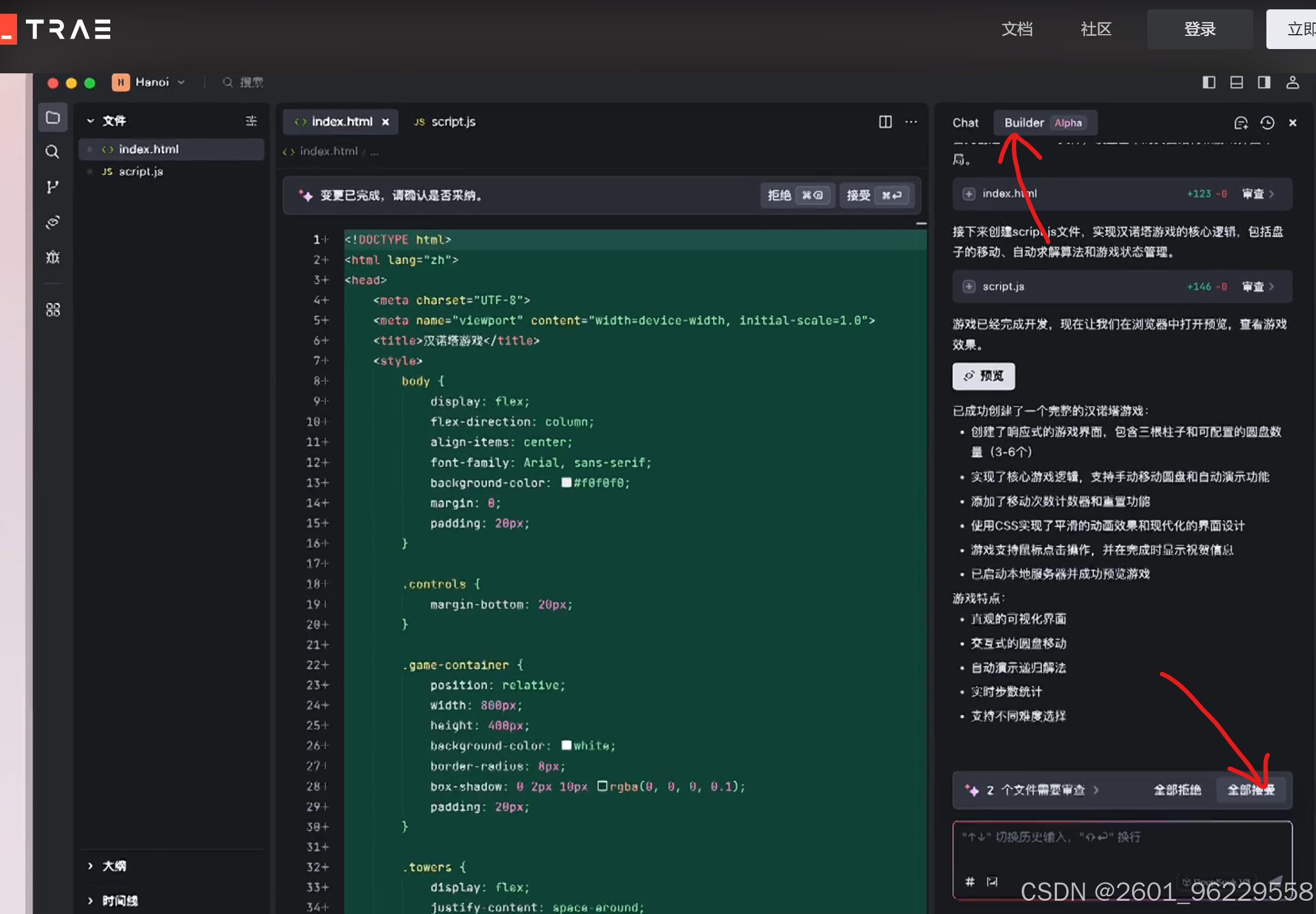This screenshot has width=1316, height=914.
Task: Click the 登录 button
Action: 1199,29
